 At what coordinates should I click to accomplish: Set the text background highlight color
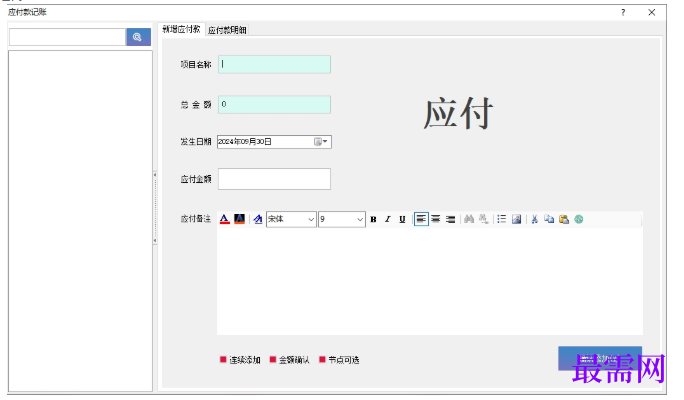(x=239, y=219)
